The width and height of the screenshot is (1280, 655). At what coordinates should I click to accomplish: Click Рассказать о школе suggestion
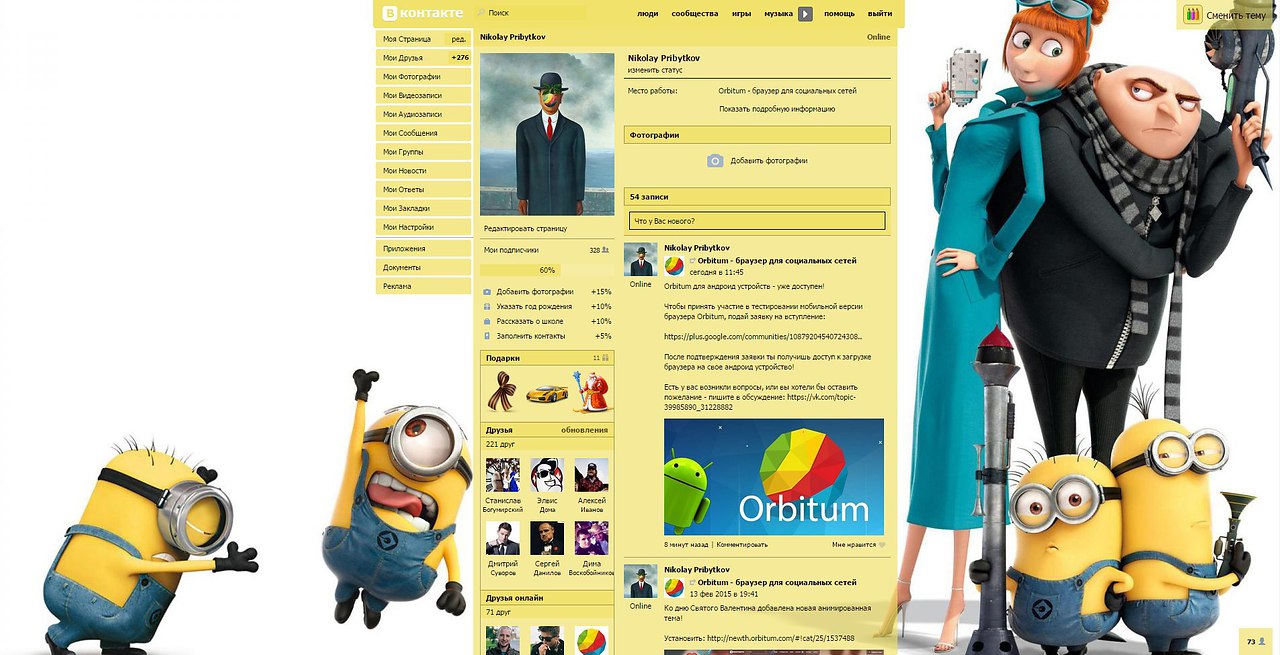click(547, 321)
